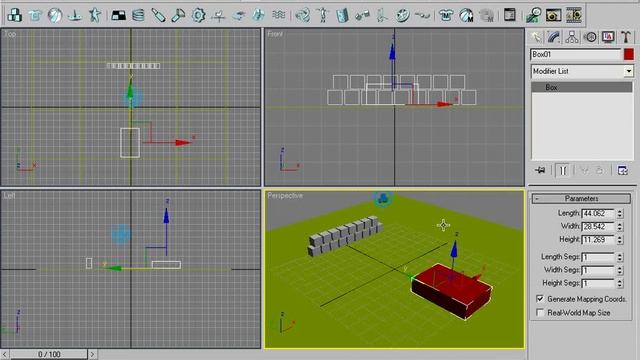Viewport: 640px width, 360px height.
Task: Collapse the Parameters rollout
Action: click(x=581, y=199)
